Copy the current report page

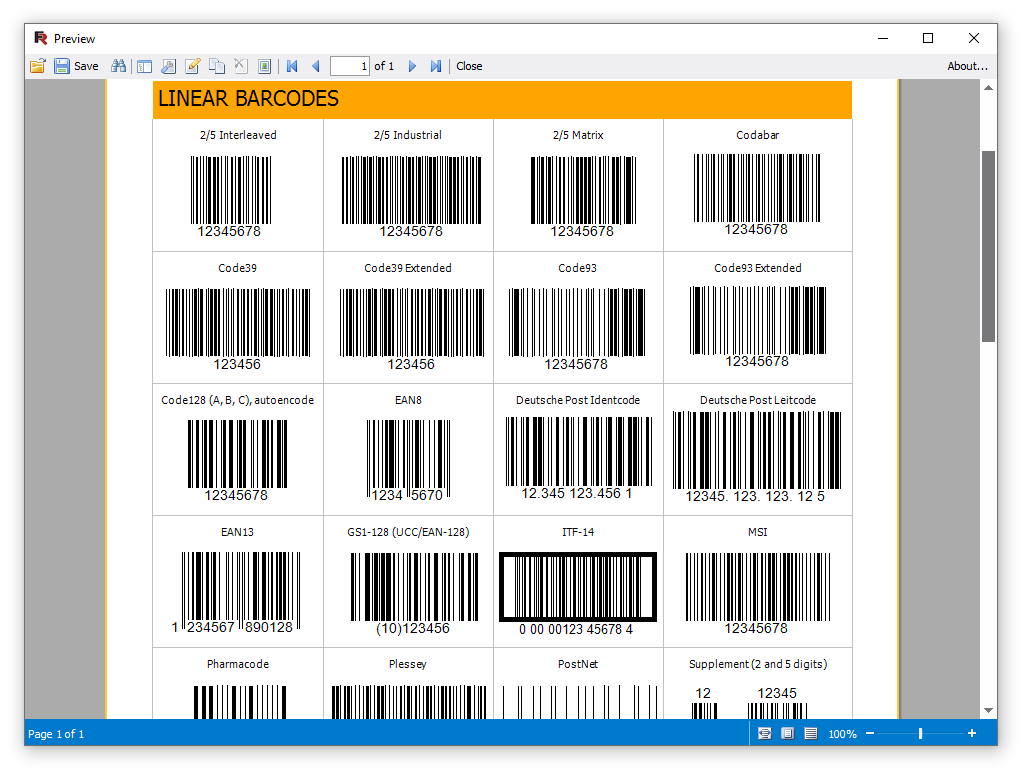[x=217, y=66]
